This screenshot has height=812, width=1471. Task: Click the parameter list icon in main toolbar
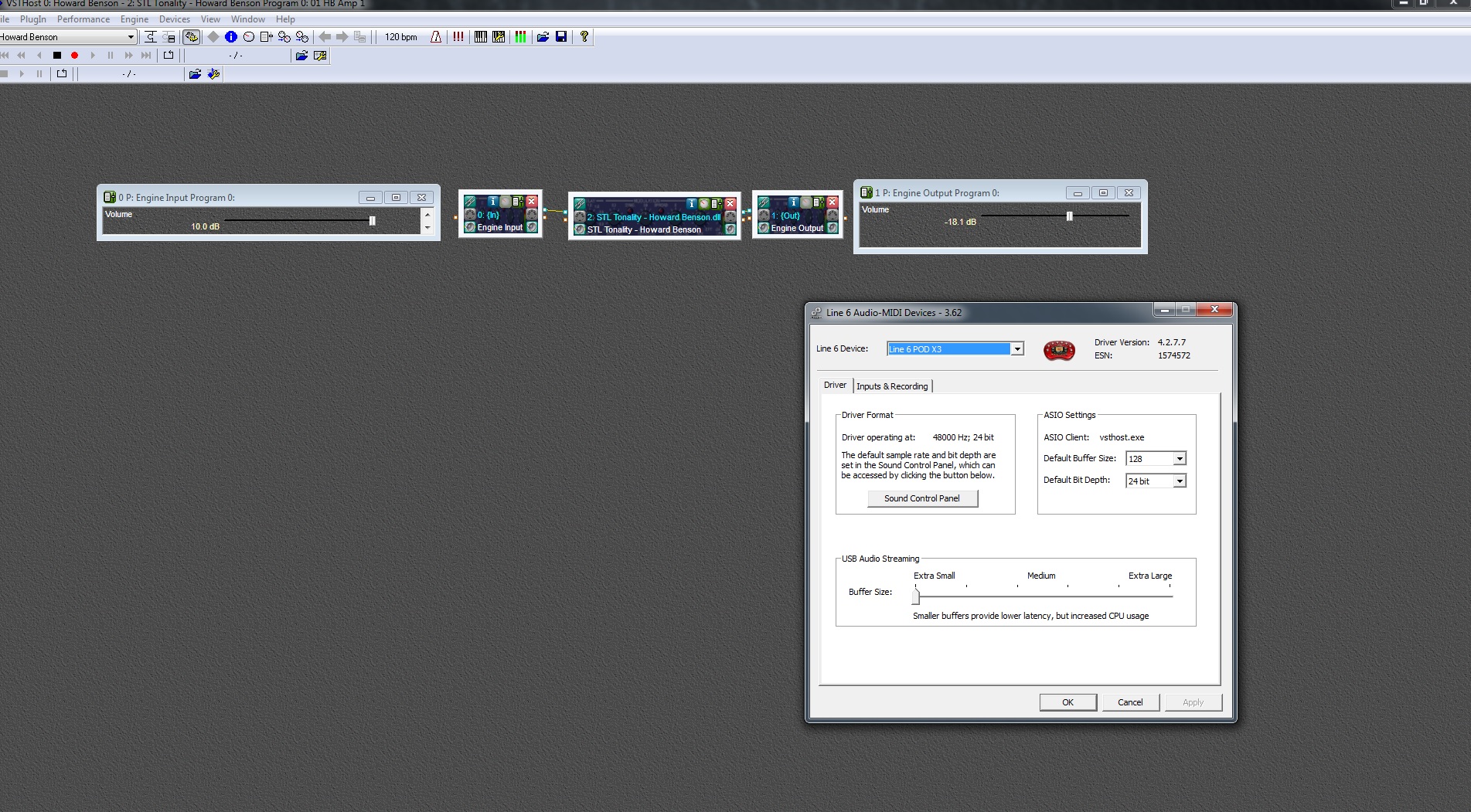[267, 36]
